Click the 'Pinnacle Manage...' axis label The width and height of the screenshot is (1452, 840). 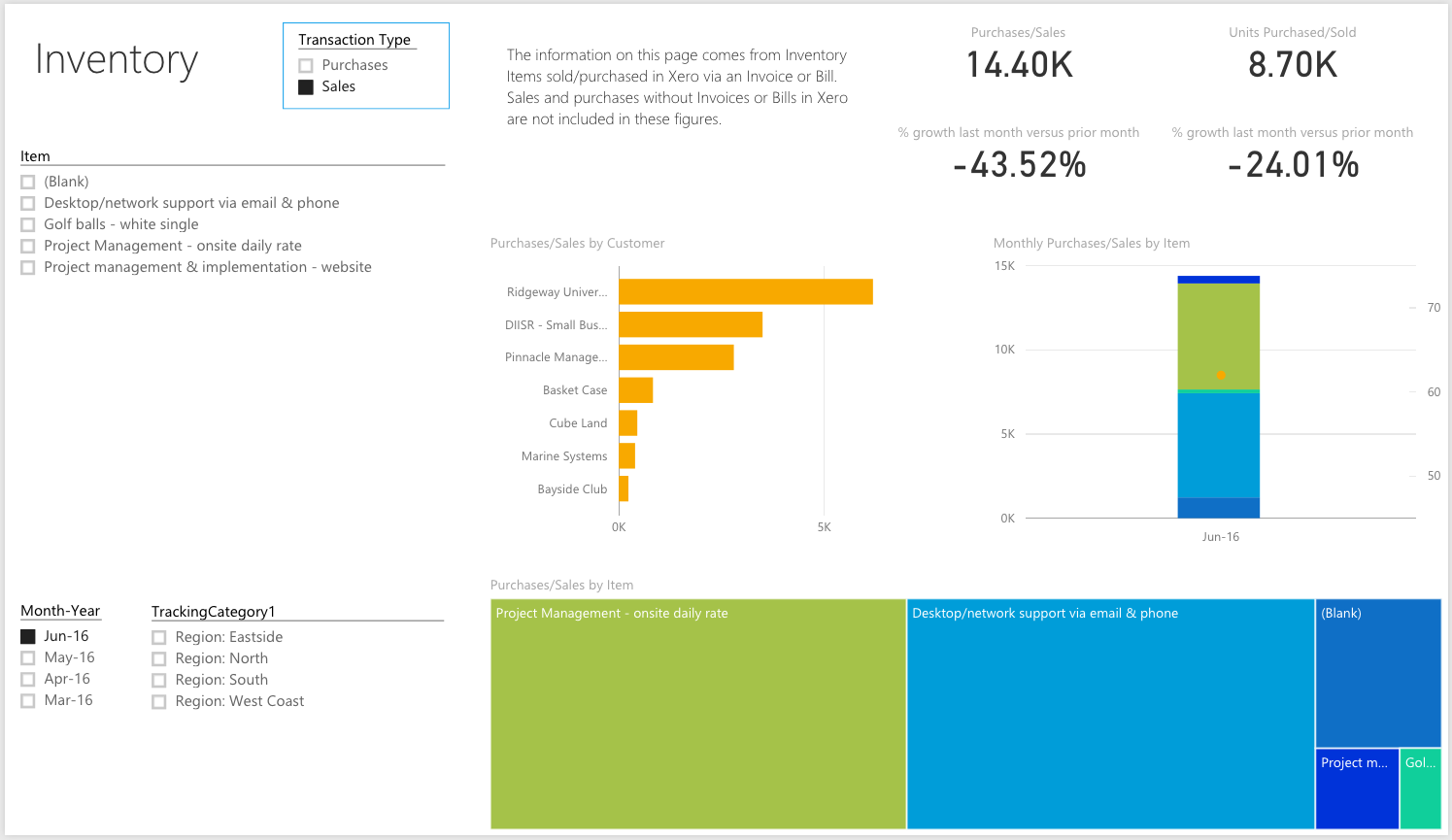coord(557,357)
